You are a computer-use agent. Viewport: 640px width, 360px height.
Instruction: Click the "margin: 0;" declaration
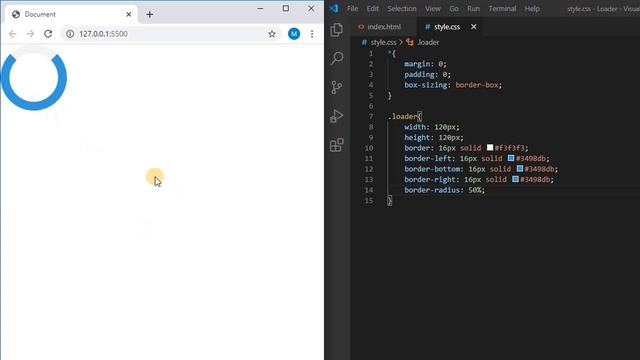click(425, 64)
